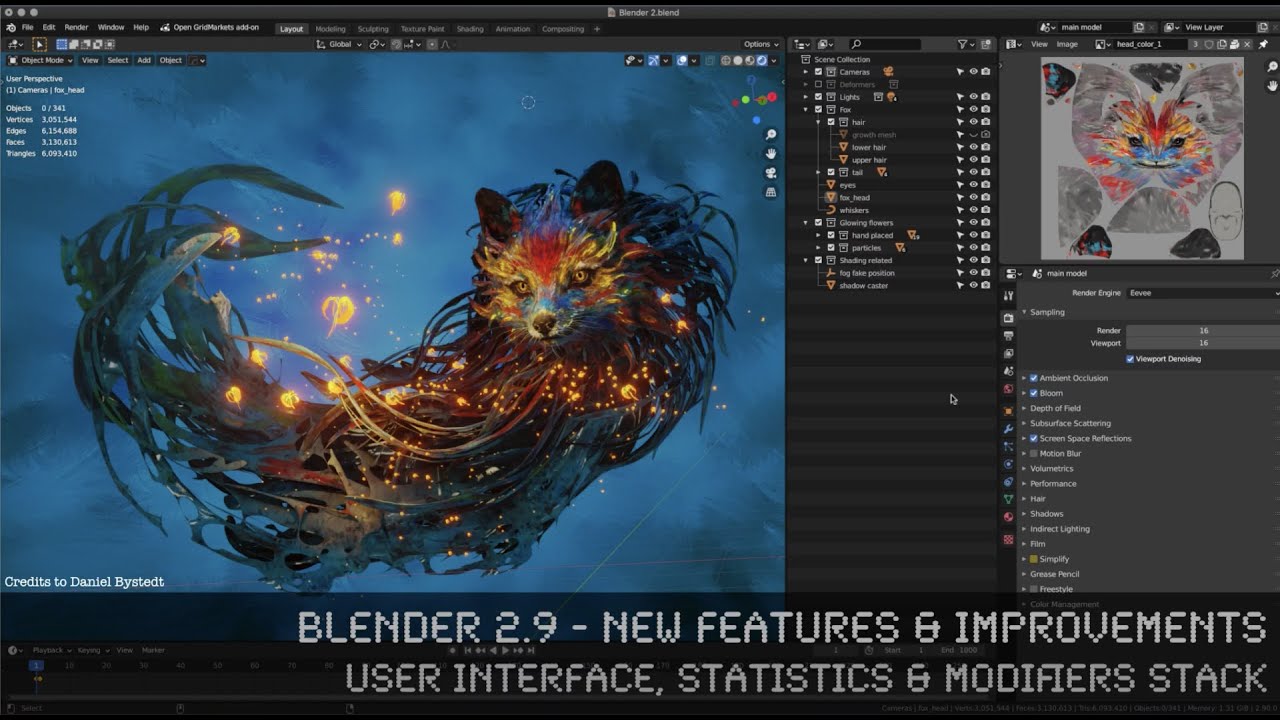Pin the head_color_1 image
The image size is (1280, 720).
coord(1264,44)
